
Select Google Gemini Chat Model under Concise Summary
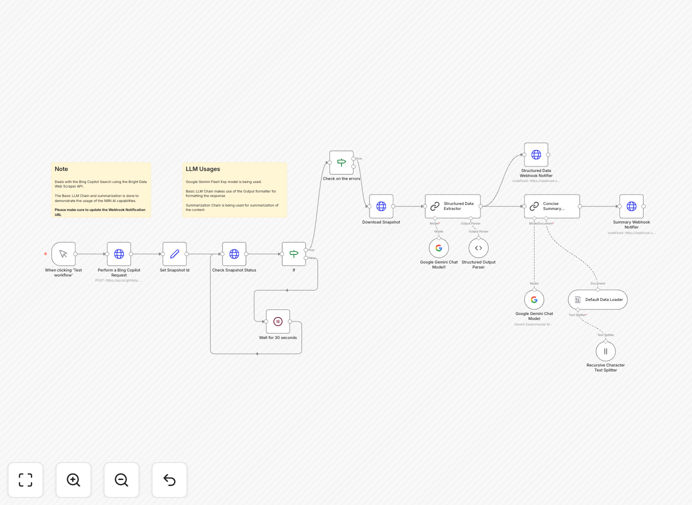[534, 300]
